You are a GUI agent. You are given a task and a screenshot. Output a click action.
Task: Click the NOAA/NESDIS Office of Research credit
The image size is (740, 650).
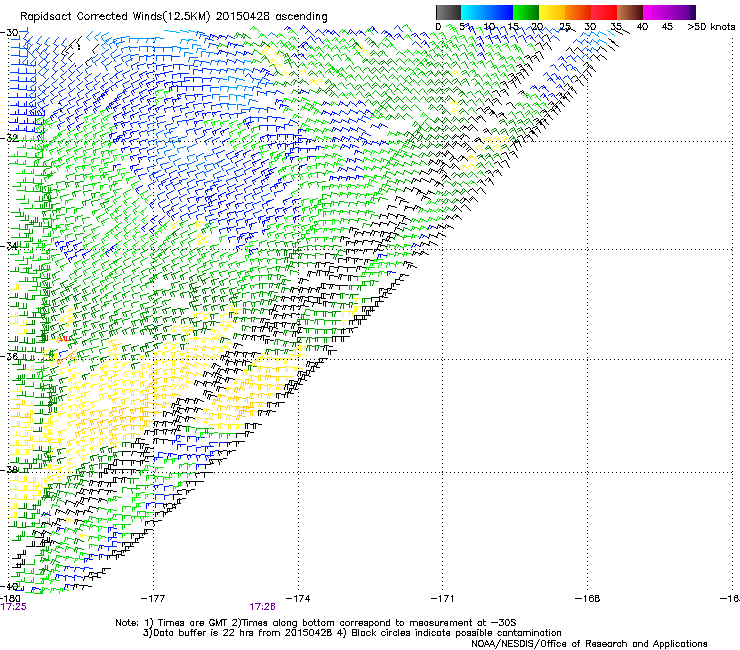(589, 644)
